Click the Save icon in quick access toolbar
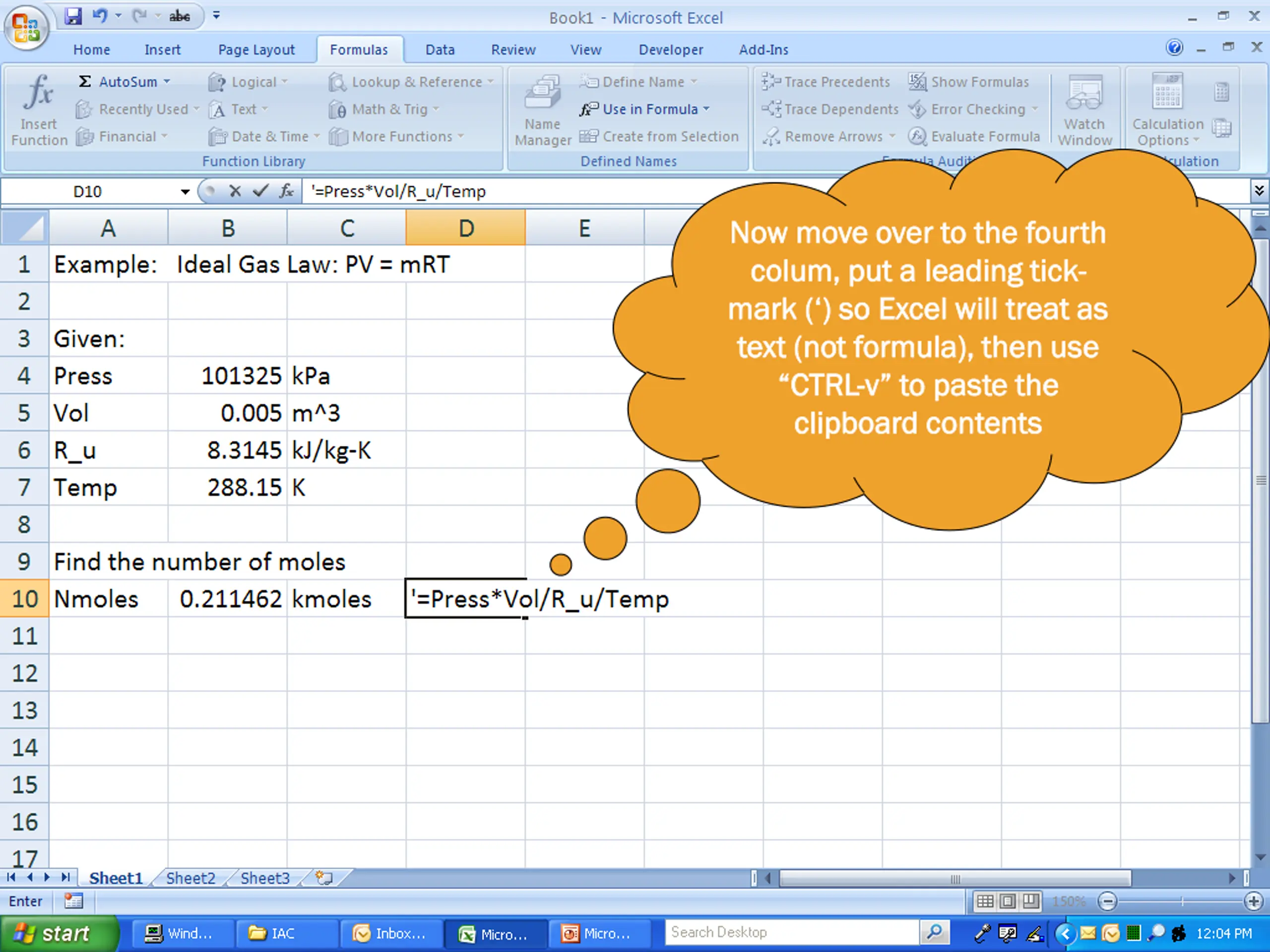 pyautogui.click(x=73, y=15)
